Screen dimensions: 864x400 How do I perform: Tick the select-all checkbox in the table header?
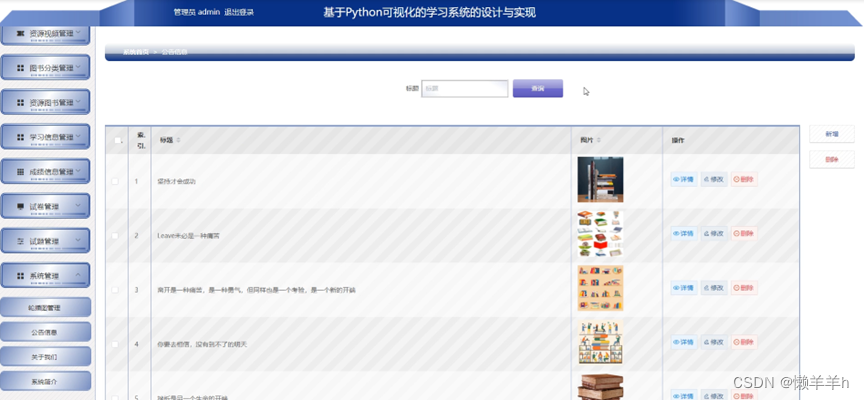(x=117, y=140)
